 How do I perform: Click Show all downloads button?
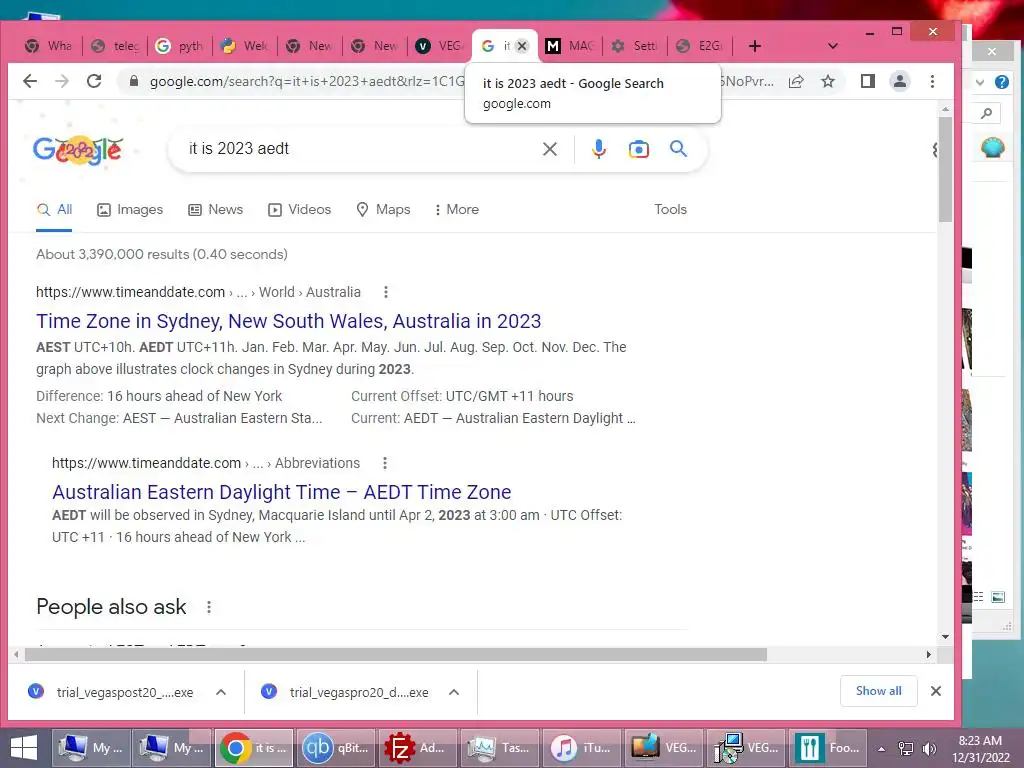(878, 691)
